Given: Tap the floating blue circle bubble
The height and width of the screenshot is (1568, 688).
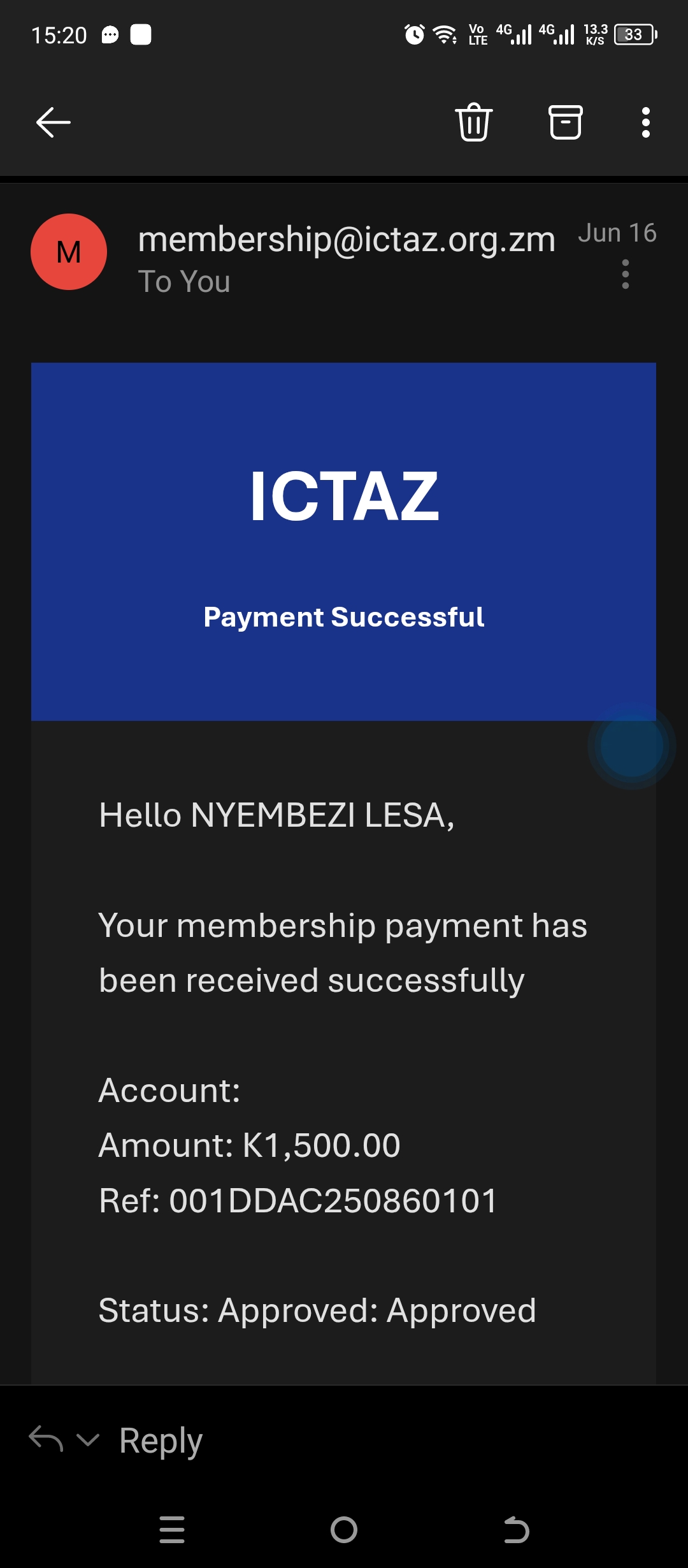Looking at the screenshot, I should pos(632,746).
